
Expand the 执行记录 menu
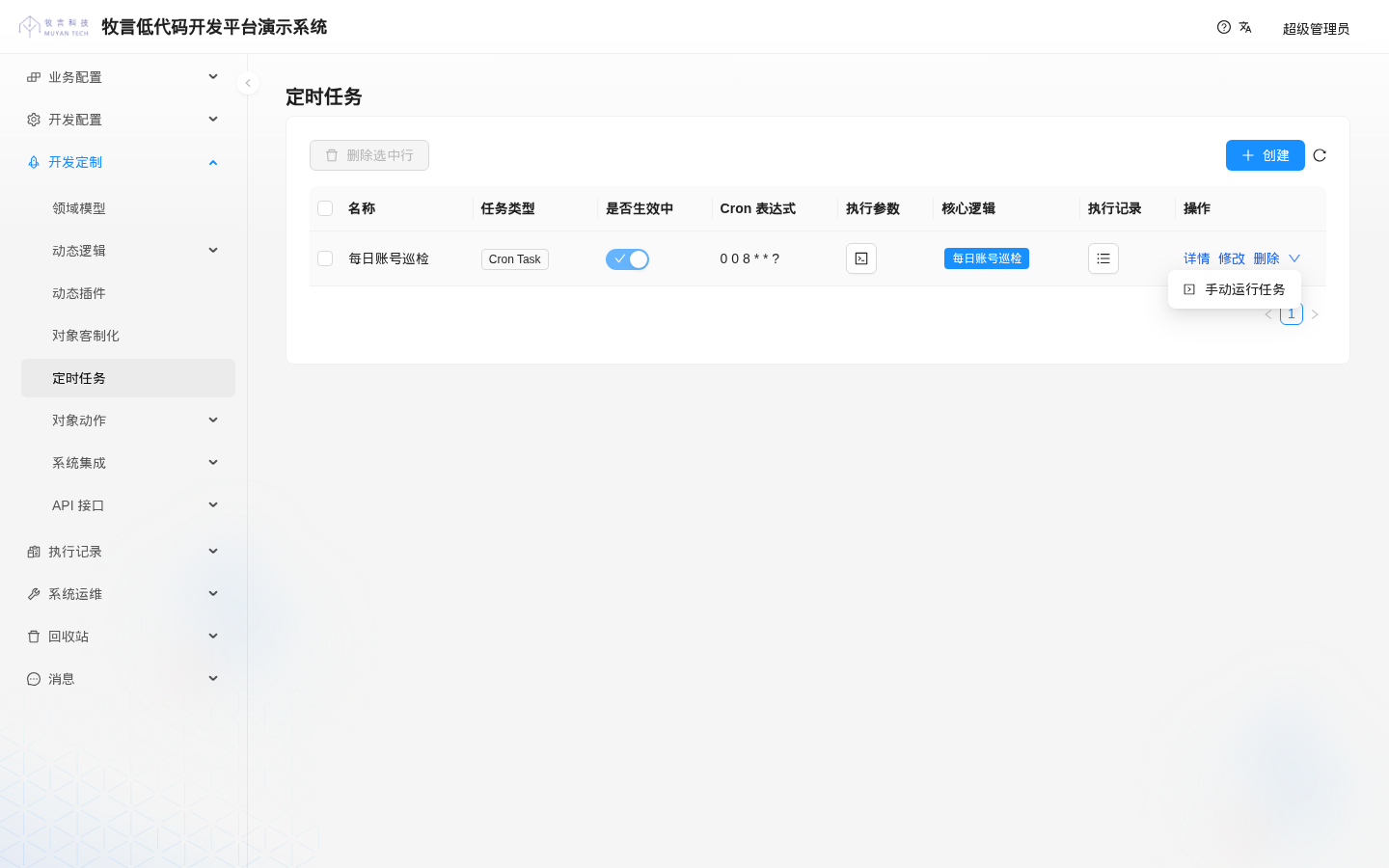pos(213,552)
